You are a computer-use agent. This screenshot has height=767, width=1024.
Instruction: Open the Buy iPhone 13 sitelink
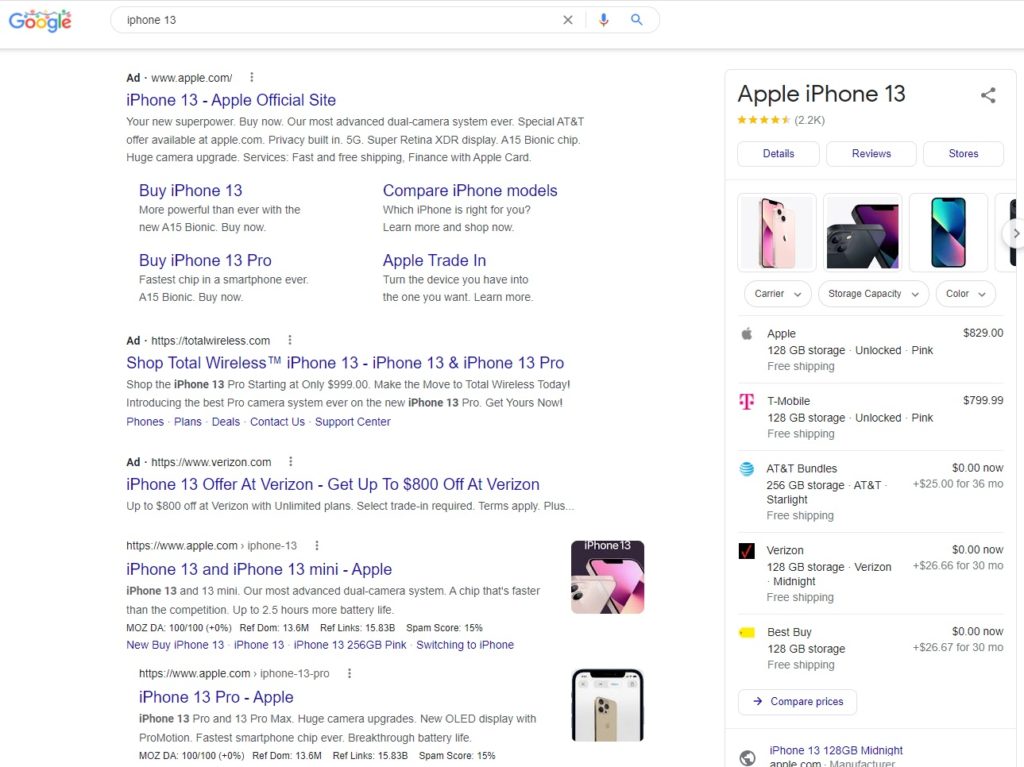coord(190,191)
